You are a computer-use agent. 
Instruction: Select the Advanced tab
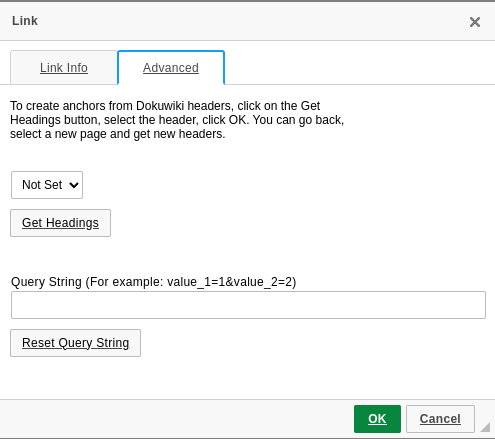(171, 68)
